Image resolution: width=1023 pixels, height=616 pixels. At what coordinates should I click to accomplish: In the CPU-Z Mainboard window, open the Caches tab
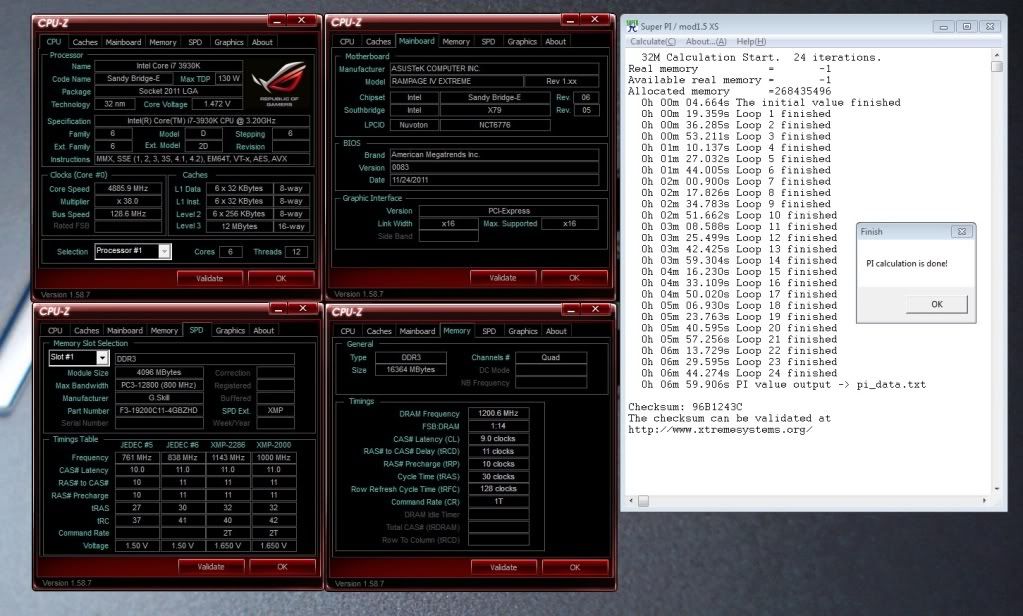(x=378, y=42)
